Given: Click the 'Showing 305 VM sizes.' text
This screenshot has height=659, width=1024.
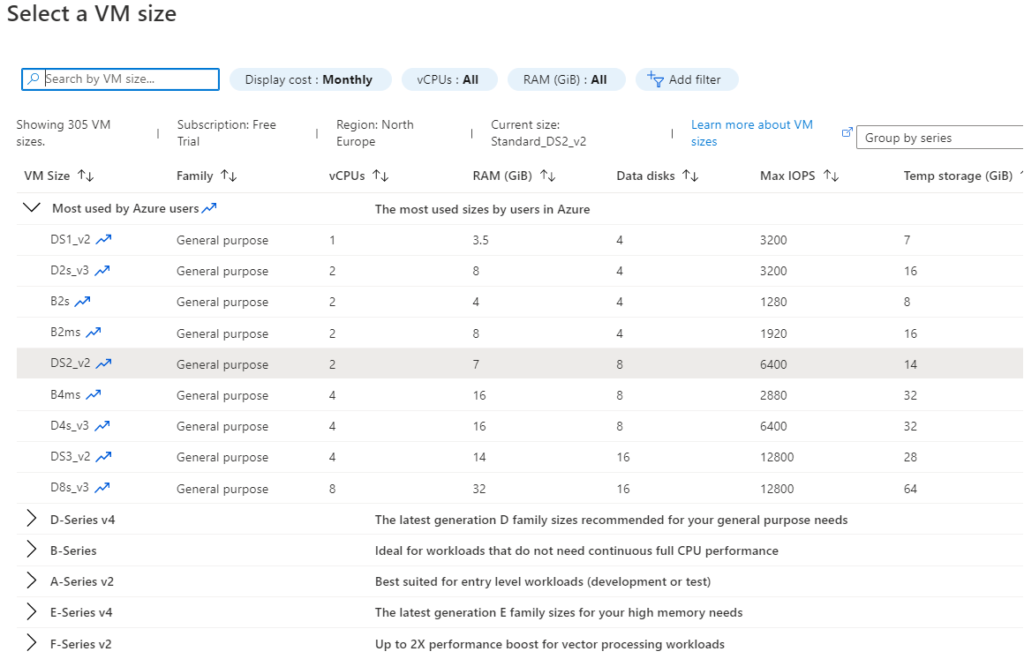Looking at the screenshot, I should point(63,133).
